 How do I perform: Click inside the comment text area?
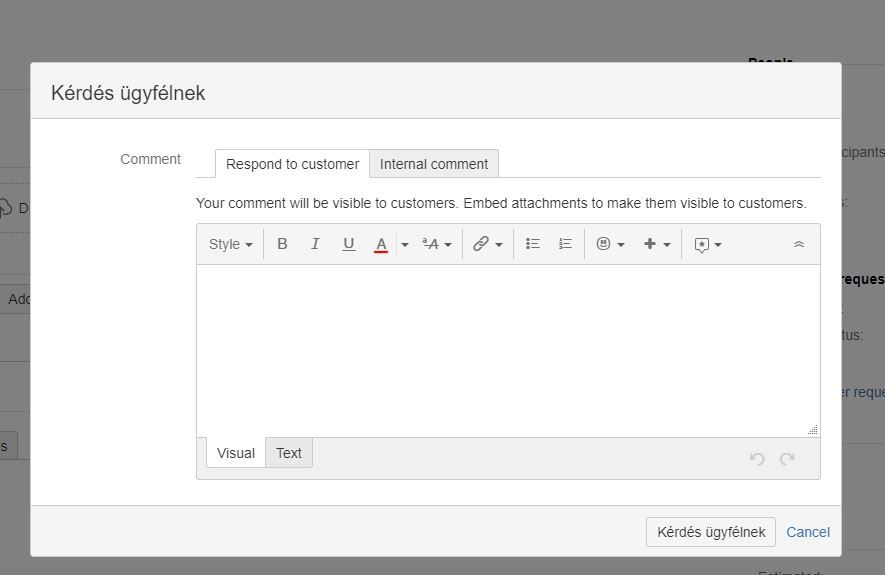(508, 350)
